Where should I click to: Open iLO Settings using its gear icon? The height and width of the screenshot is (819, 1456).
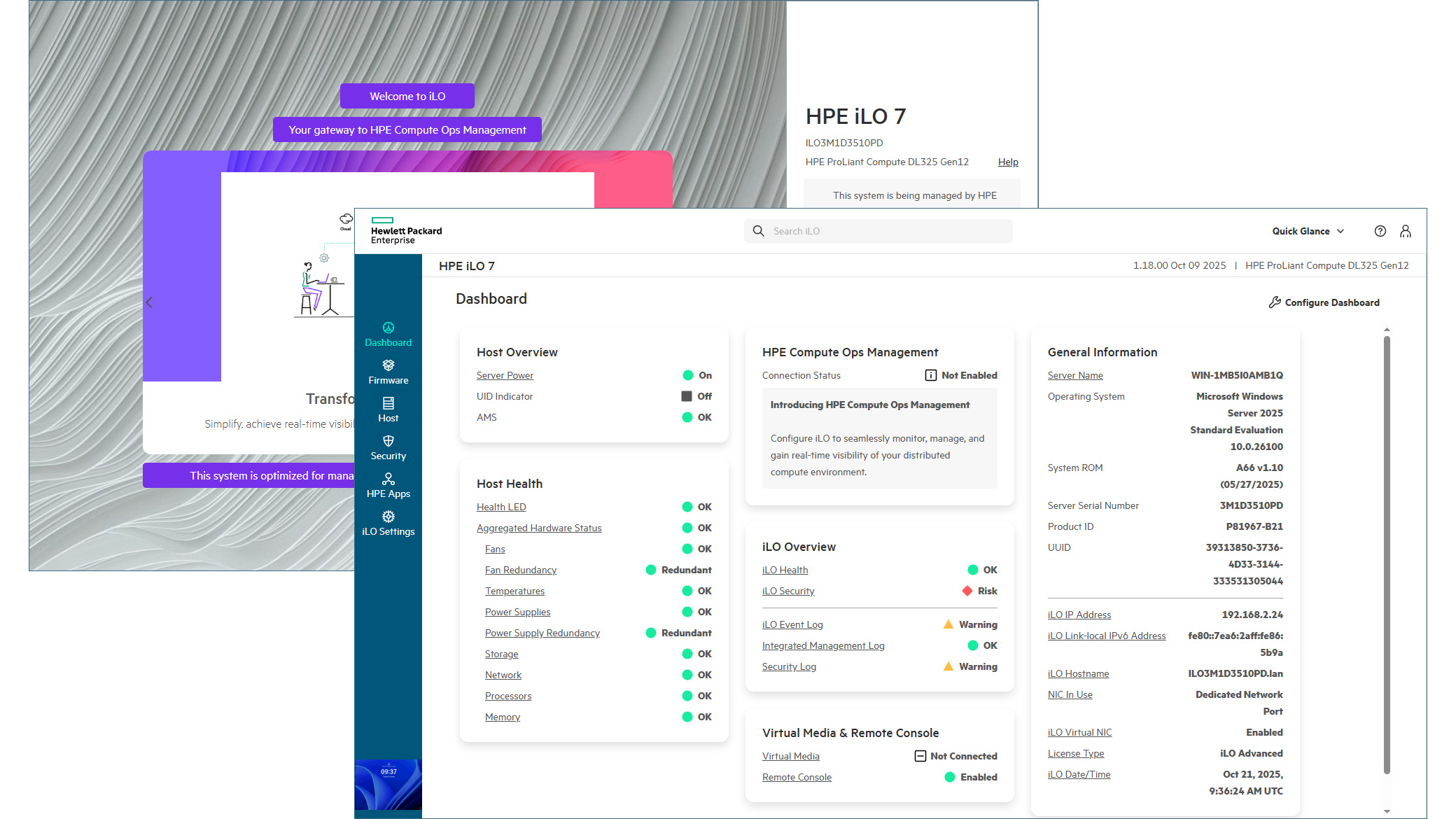388,516
